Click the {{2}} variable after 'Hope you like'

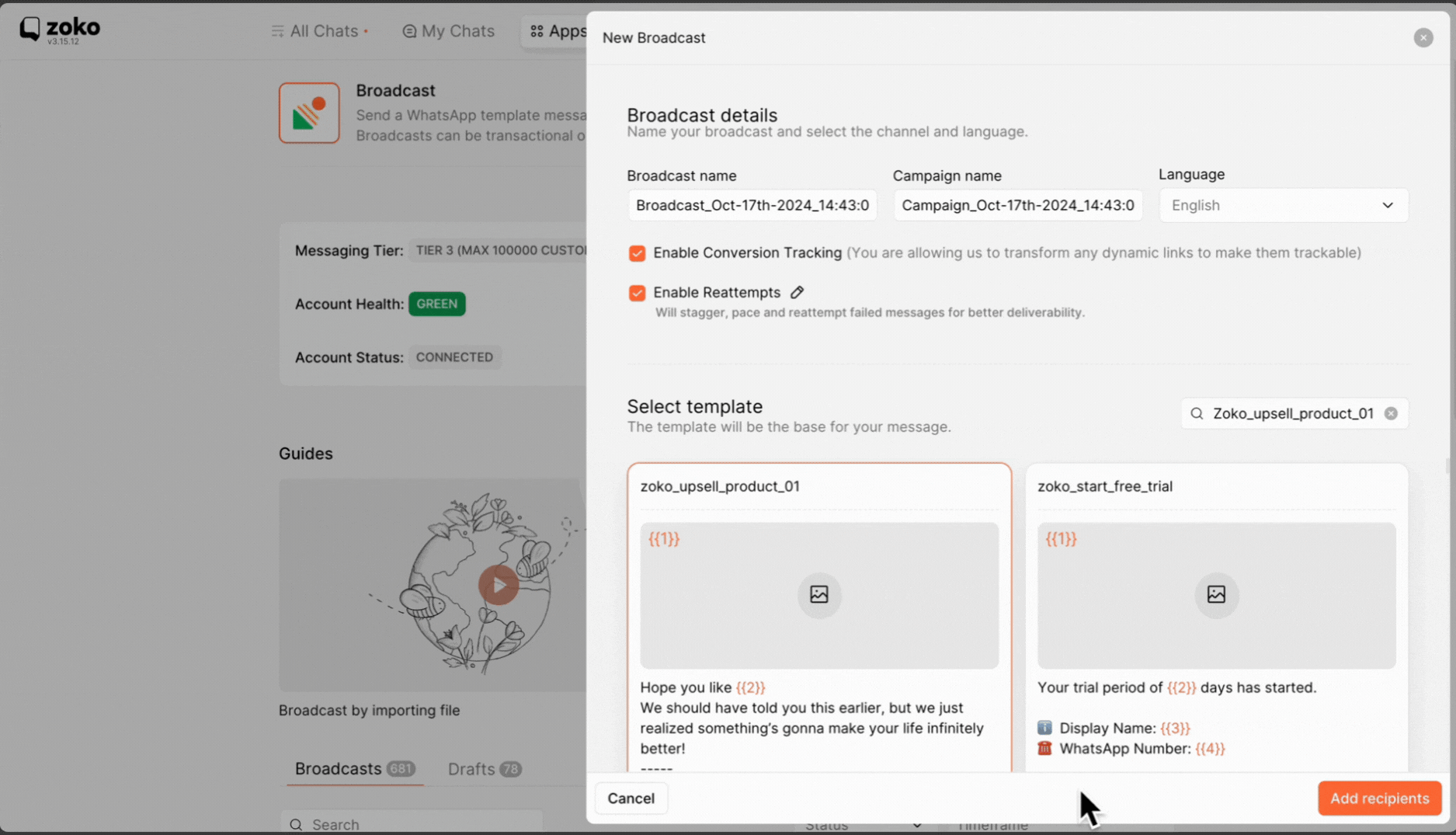[750, 687]
